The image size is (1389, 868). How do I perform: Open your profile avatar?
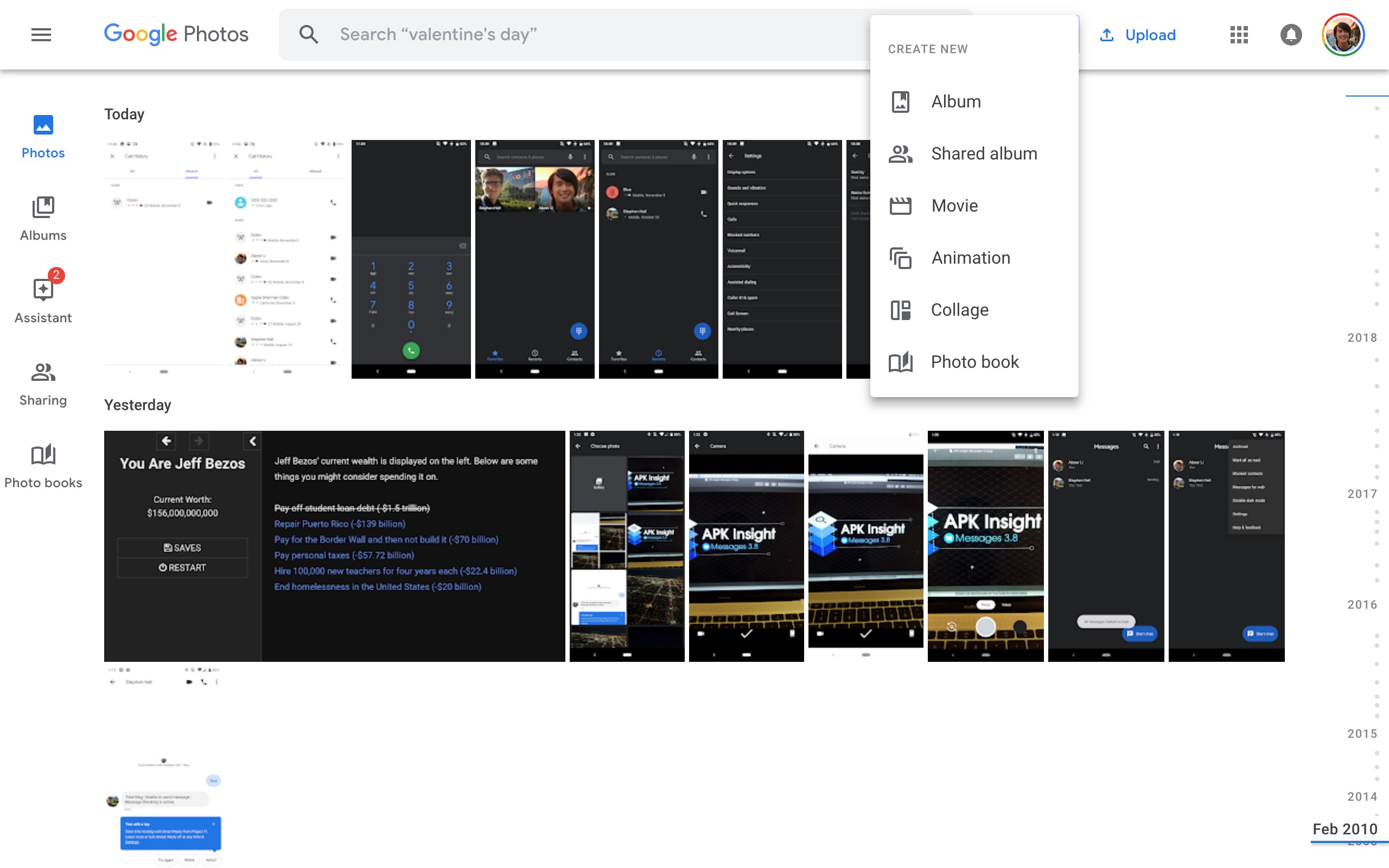(1346, 34)
